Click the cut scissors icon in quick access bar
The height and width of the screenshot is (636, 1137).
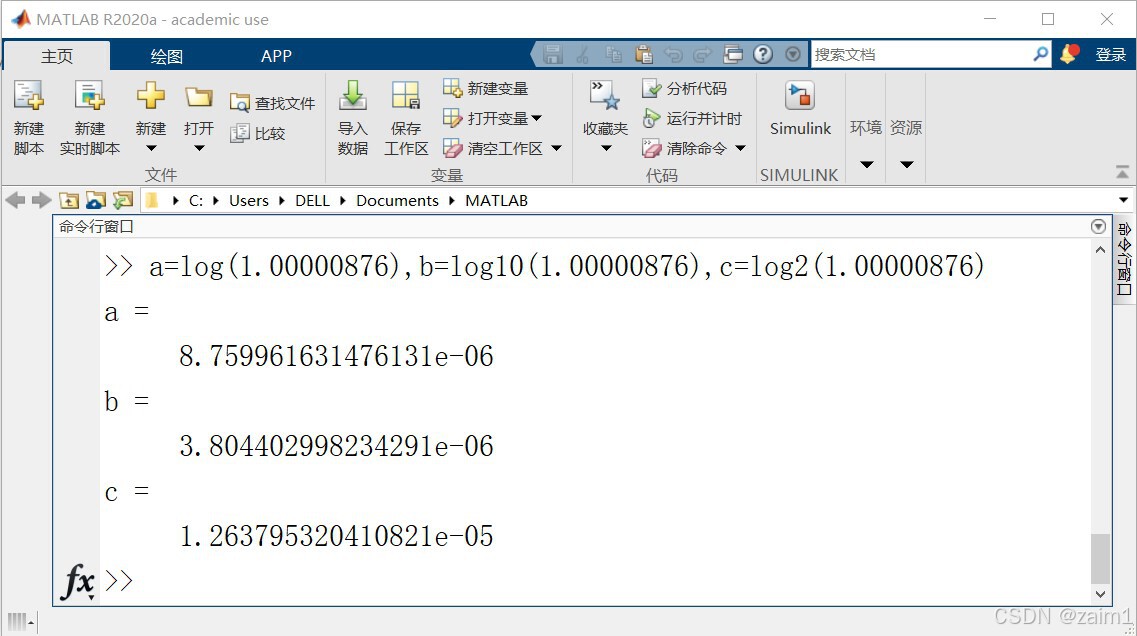click(x=583, y=54)
